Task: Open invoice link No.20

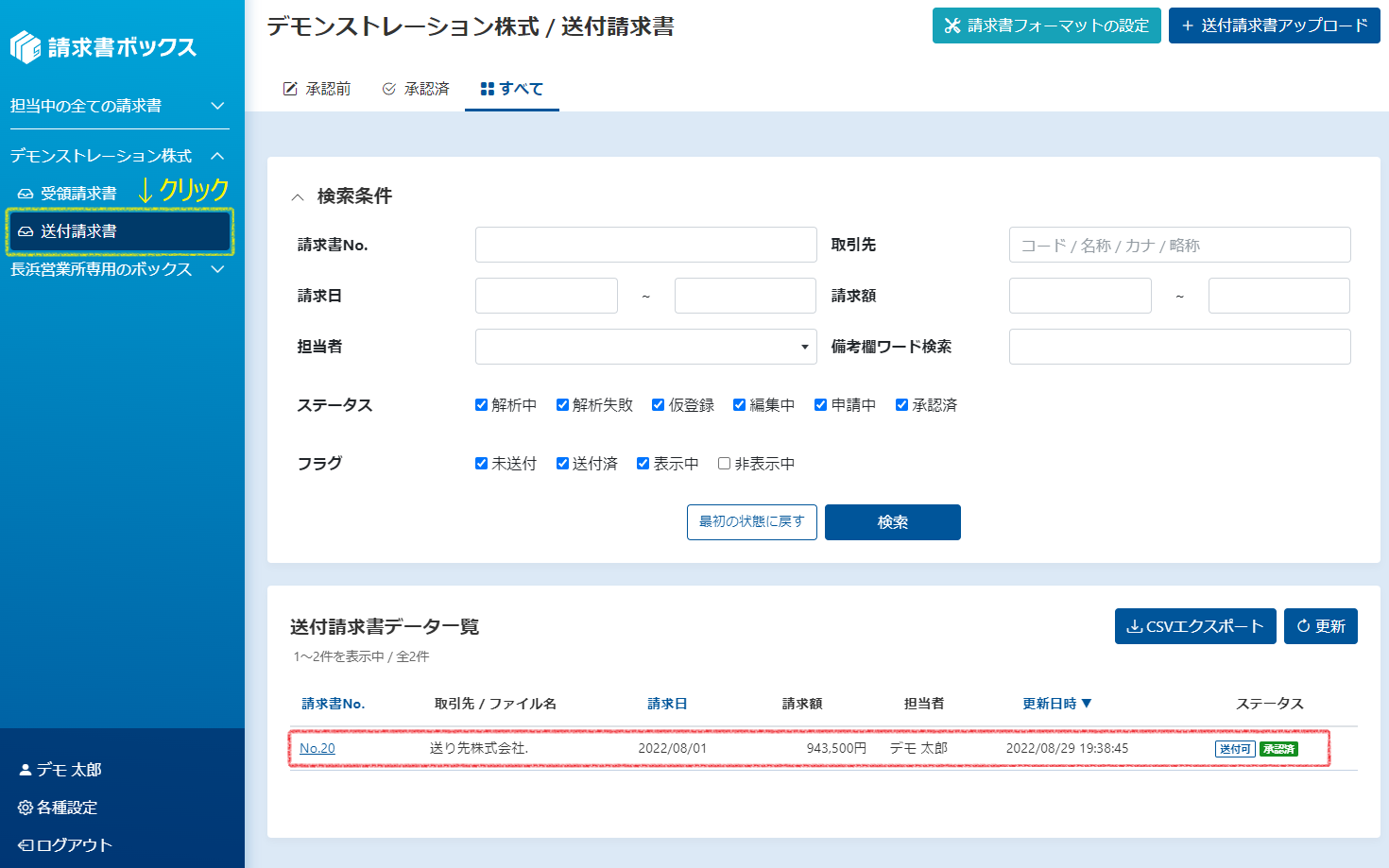Action: click(317, 748)
